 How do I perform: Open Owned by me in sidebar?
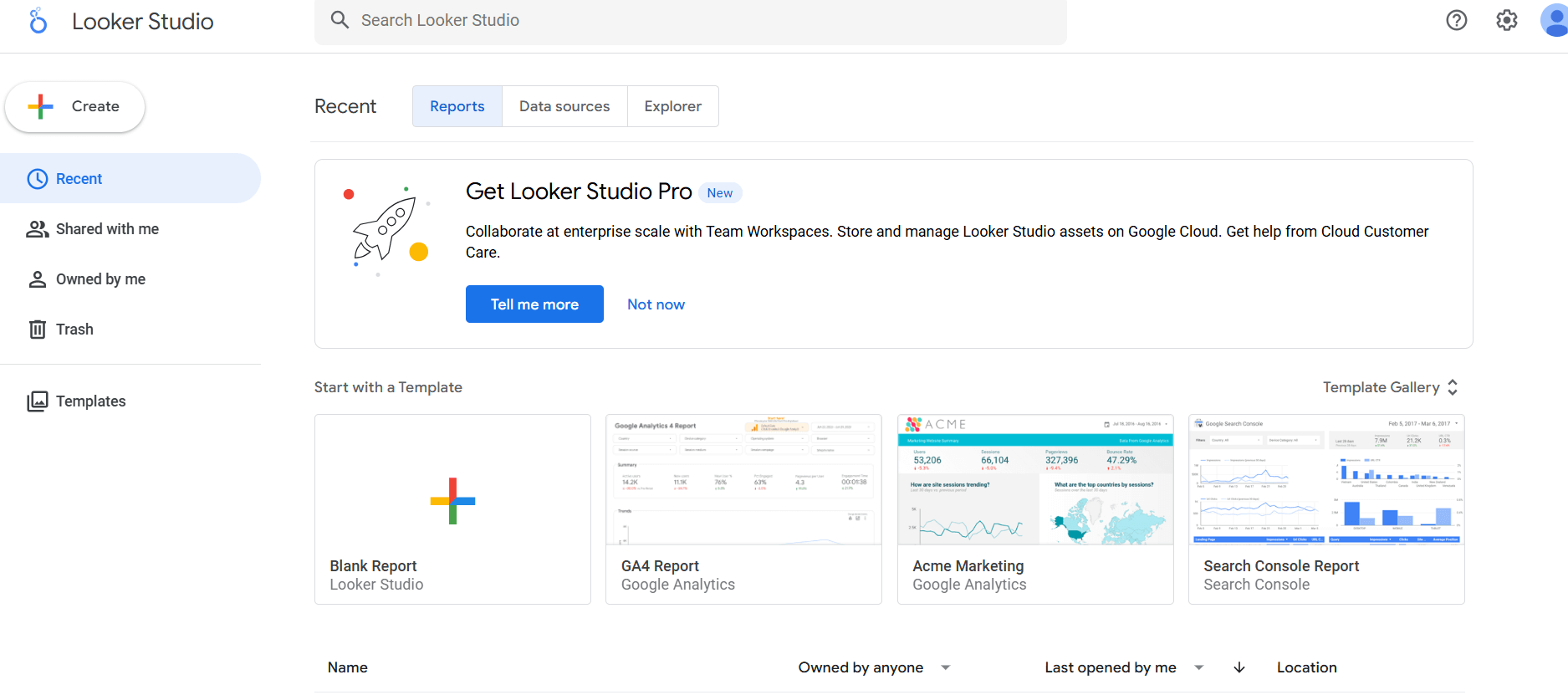click(x=130, y=279)
